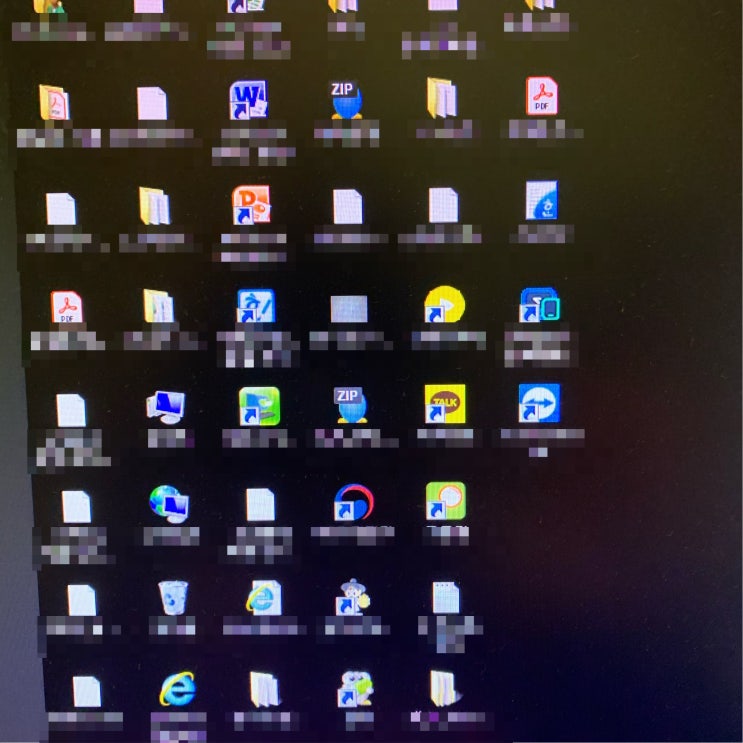743x743 pixels.
Task: Open the red-blue taegeuk swirl shortcut
Action: click(353, 502)
